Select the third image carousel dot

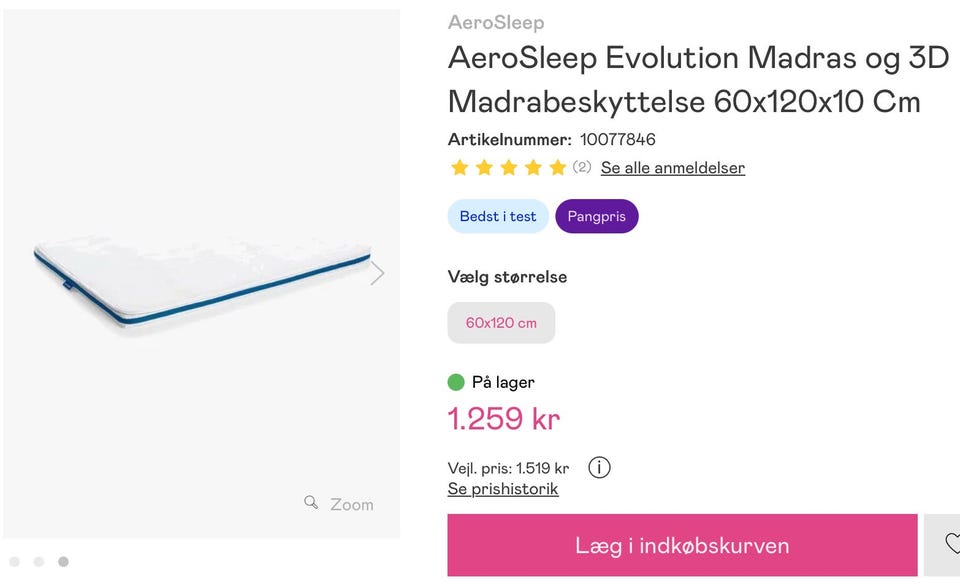coord(63,562)
